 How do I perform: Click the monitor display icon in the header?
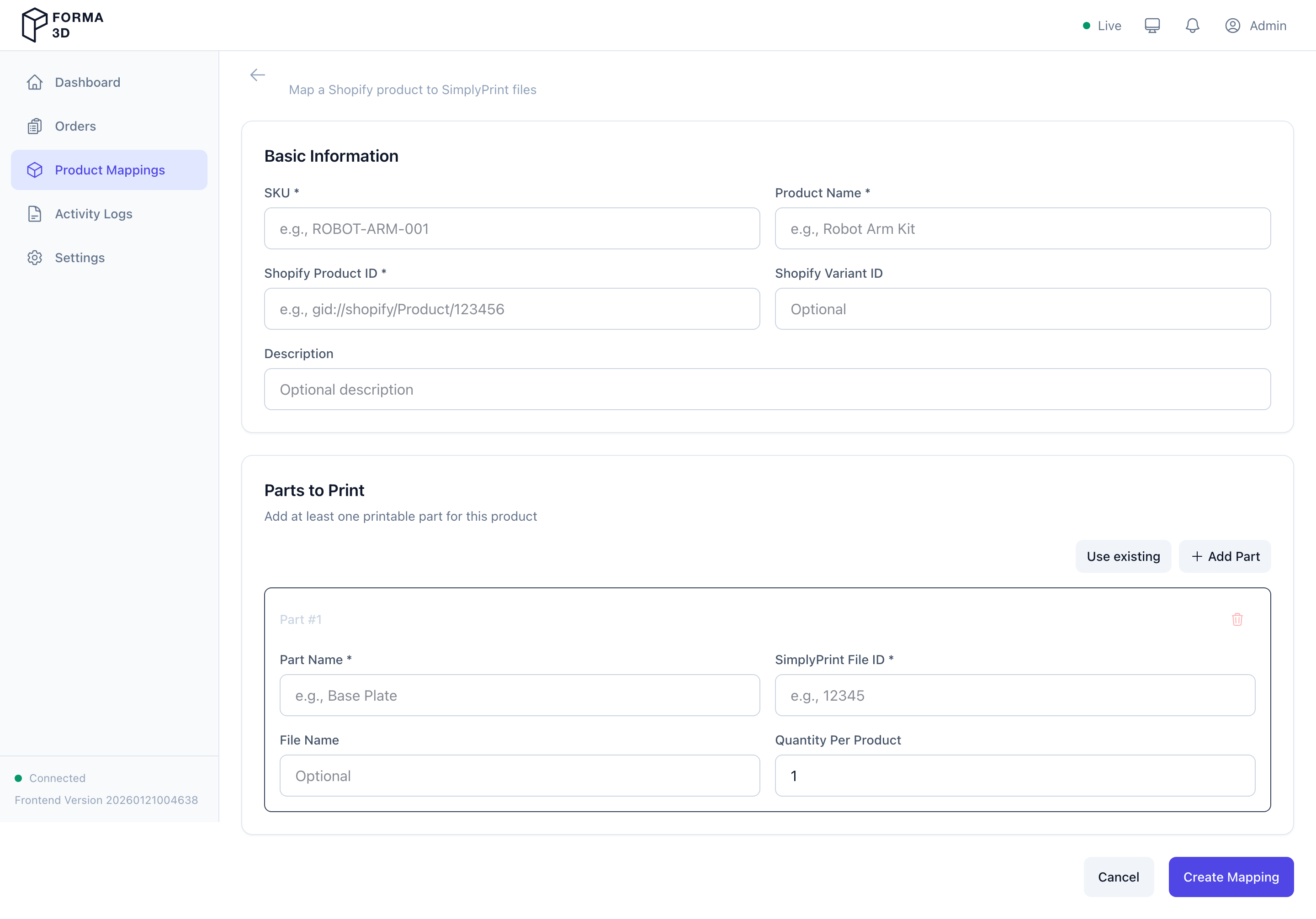pyautogui.click(x=1152, y=25)
